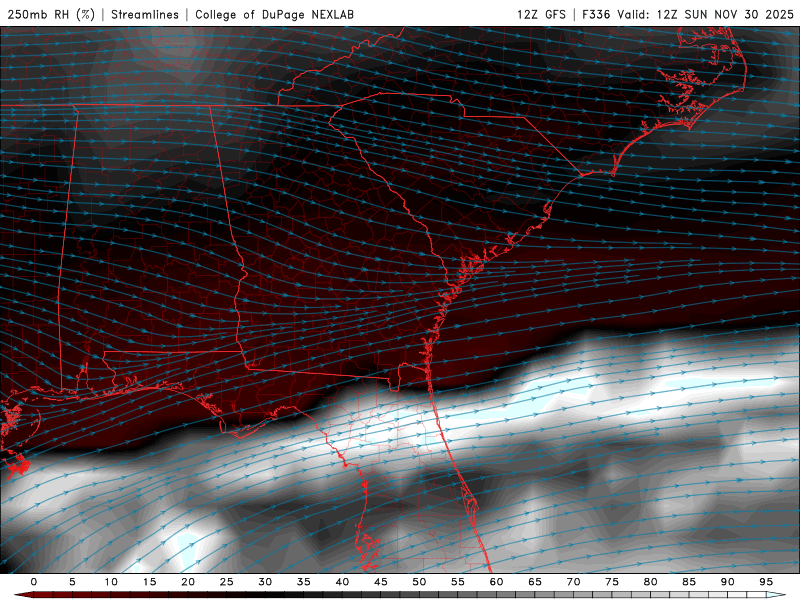Click the '0' label on the color scale
The image size is (800, 600).
pyautogui.click(x=34, y=582)
